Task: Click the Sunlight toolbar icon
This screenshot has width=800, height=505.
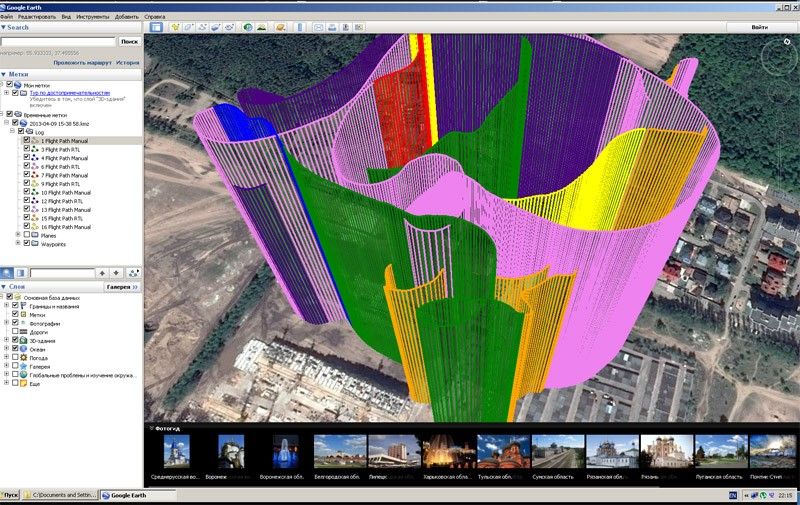Action: coord(262,27)
